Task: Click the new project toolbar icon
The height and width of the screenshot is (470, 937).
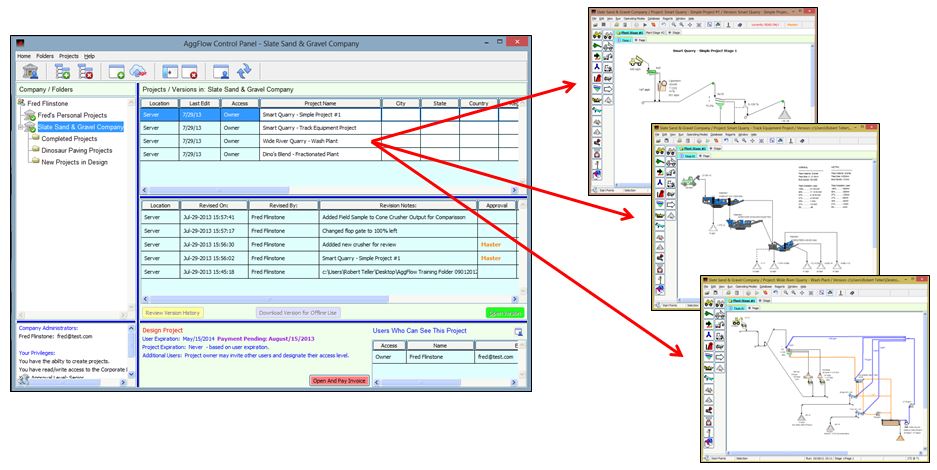Action: pos(116,72)
